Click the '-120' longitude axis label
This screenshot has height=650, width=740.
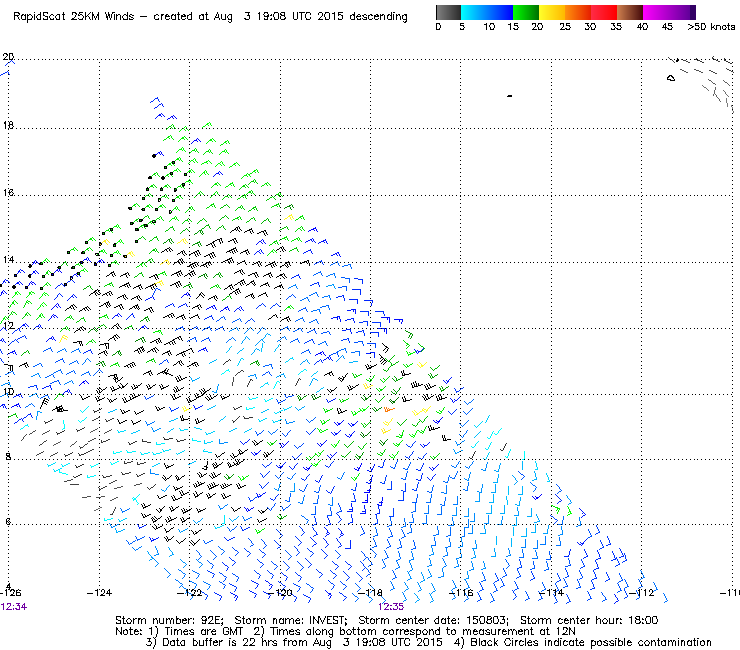[x=280, y=593]
